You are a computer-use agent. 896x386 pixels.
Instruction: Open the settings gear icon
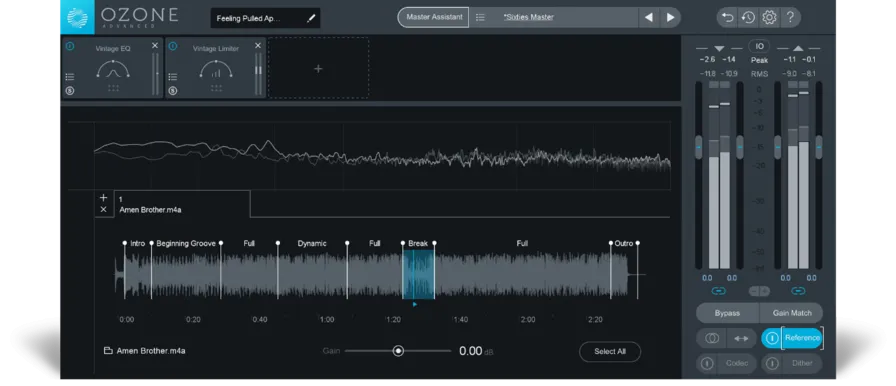(769, 18)
